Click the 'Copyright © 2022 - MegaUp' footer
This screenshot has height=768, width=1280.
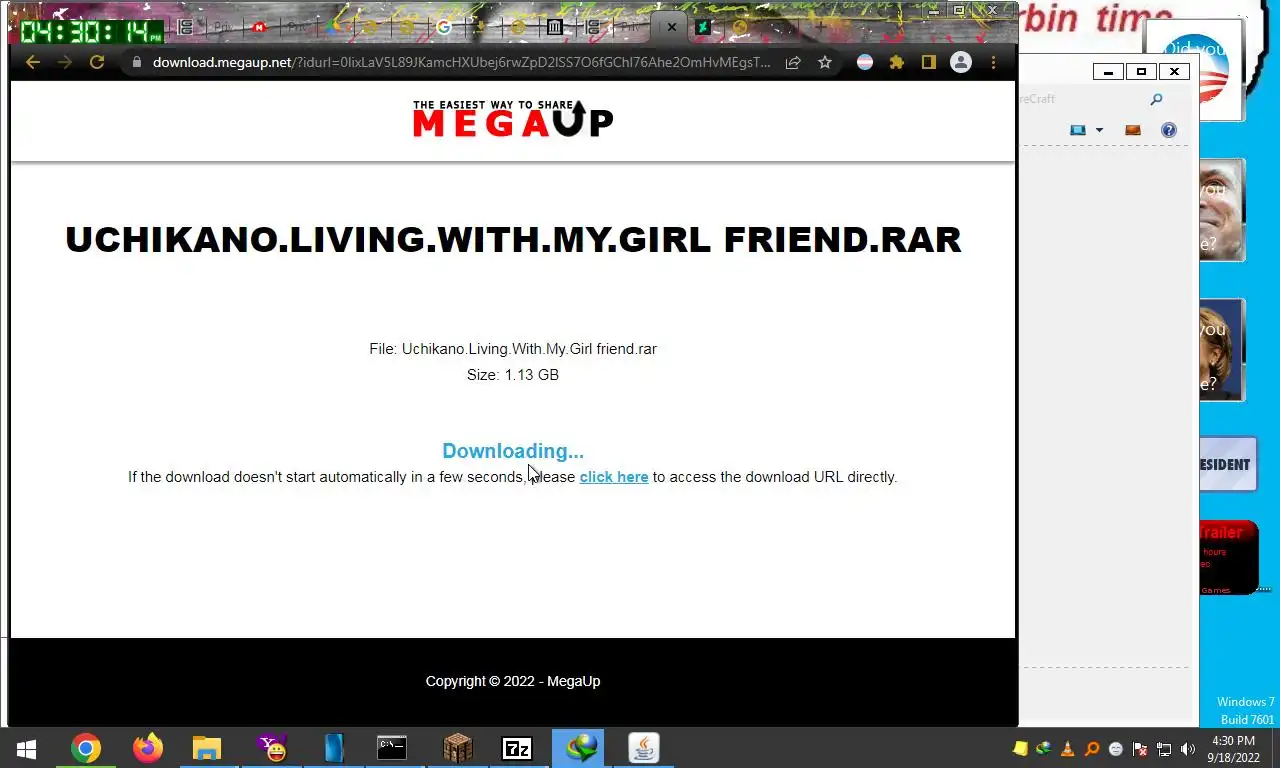click(513, 681)
